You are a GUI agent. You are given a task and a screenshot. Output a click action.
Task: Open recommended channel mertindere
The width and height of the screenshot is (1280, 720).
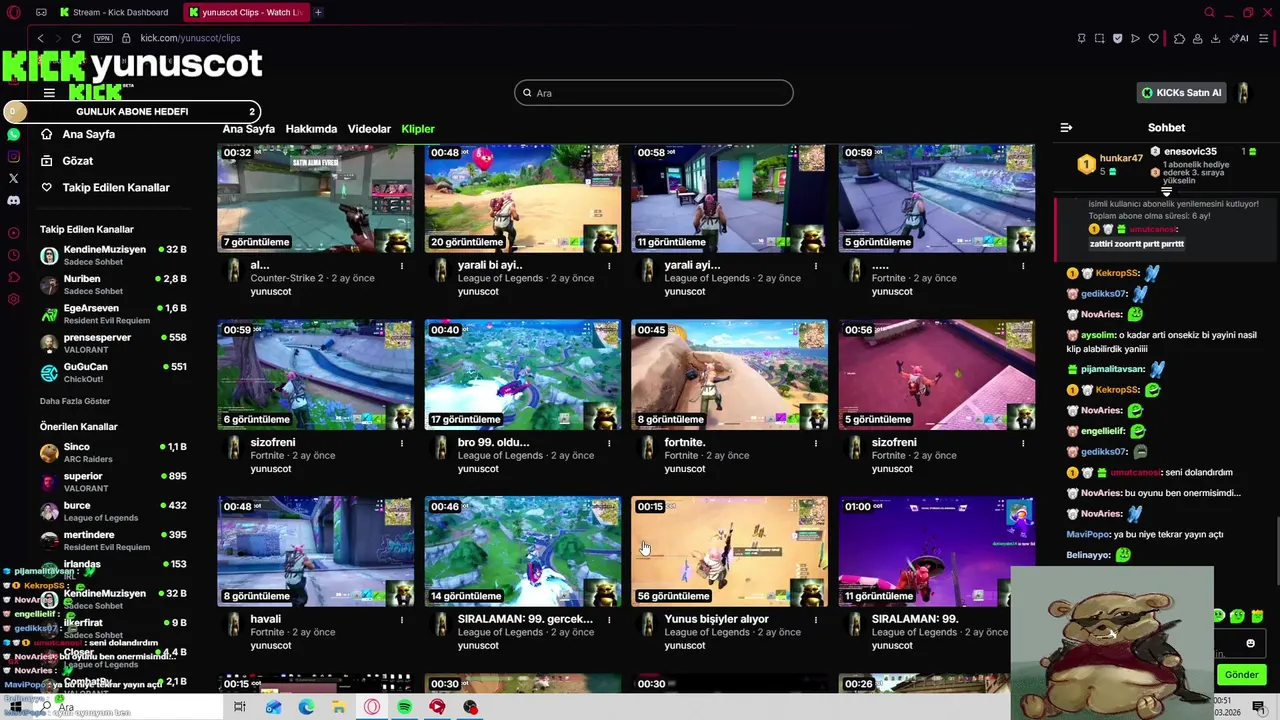[x=113, y=540]
